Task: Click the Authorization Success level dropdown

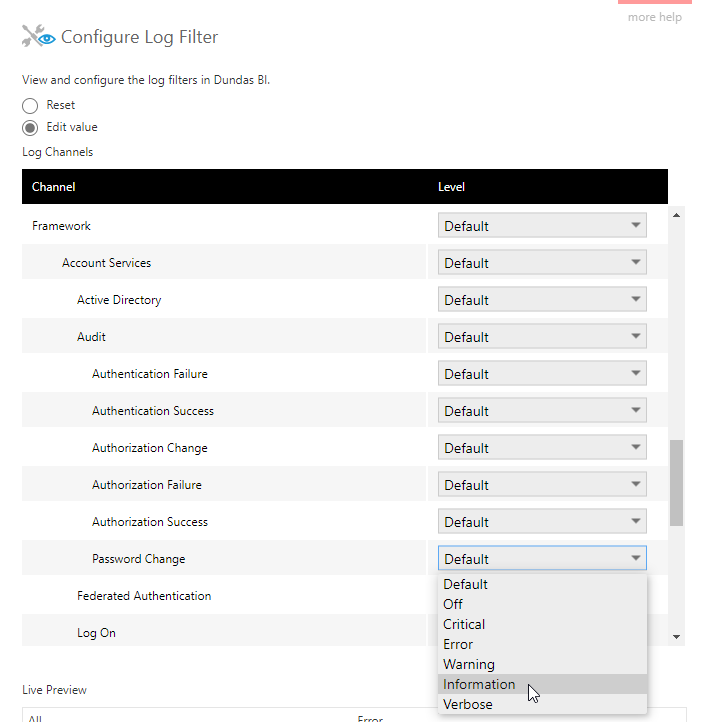Action: (542, 521)
